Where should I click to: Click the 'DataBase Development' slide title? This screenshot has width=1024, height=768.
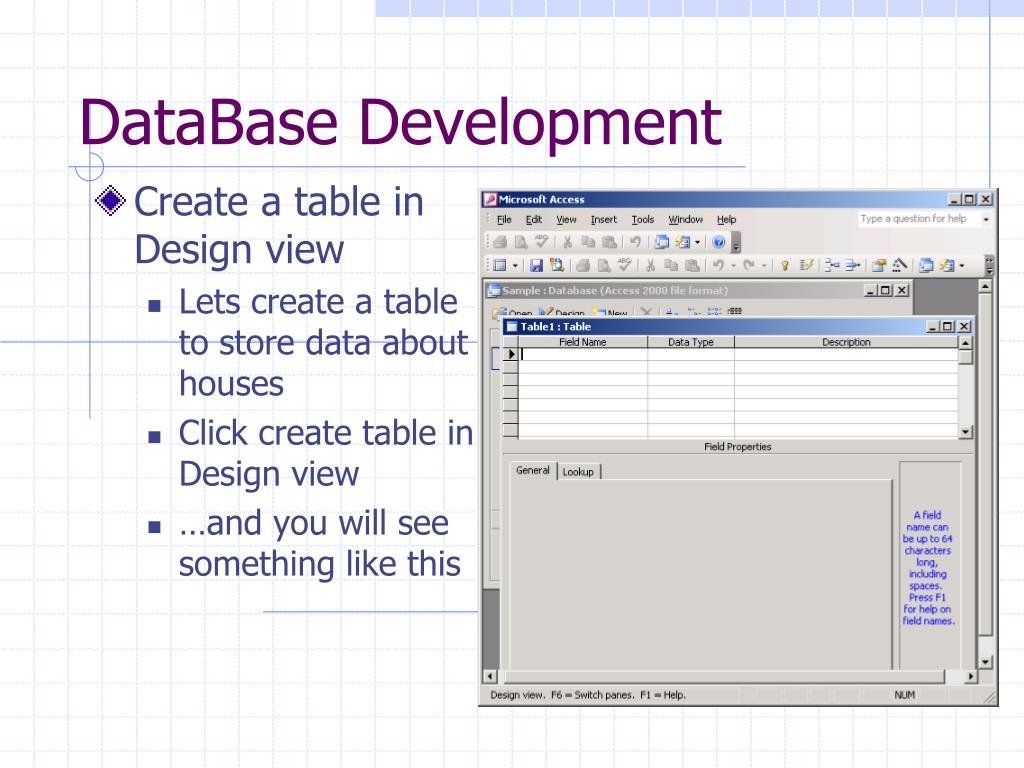[400, 122]
